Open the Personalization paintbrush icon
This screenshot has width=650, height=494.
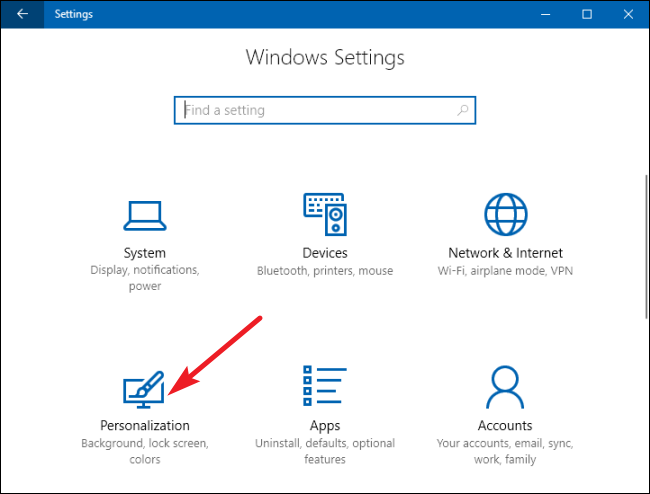coord(144,390)
